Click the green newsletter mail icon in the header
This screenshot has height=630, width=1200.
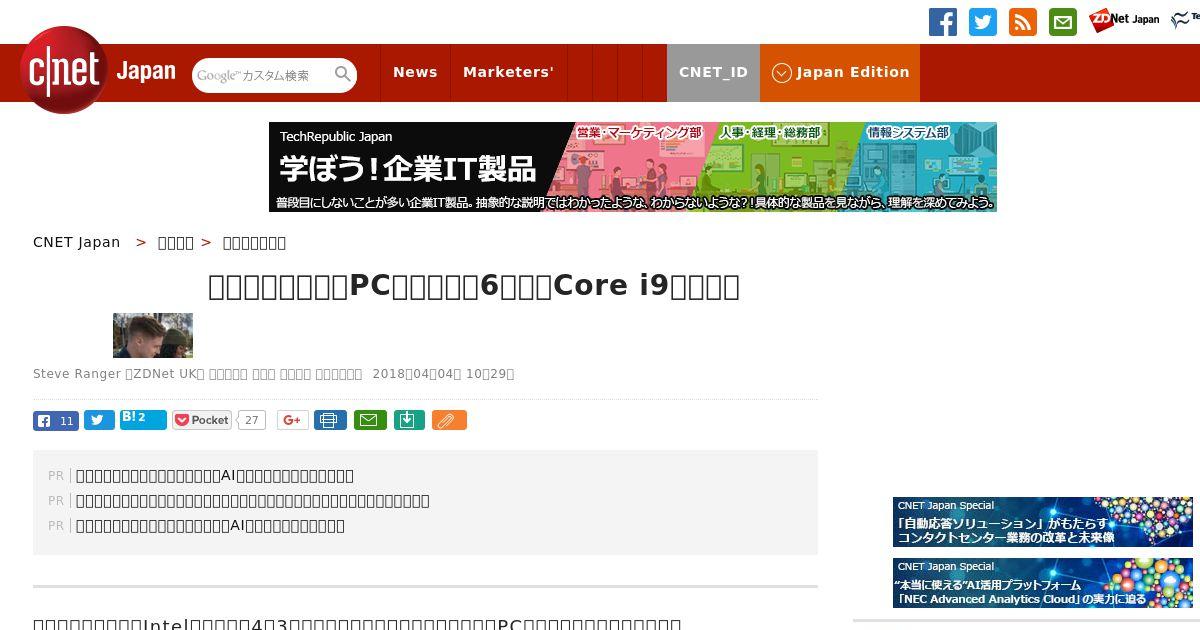click(x=1063, y=22)
